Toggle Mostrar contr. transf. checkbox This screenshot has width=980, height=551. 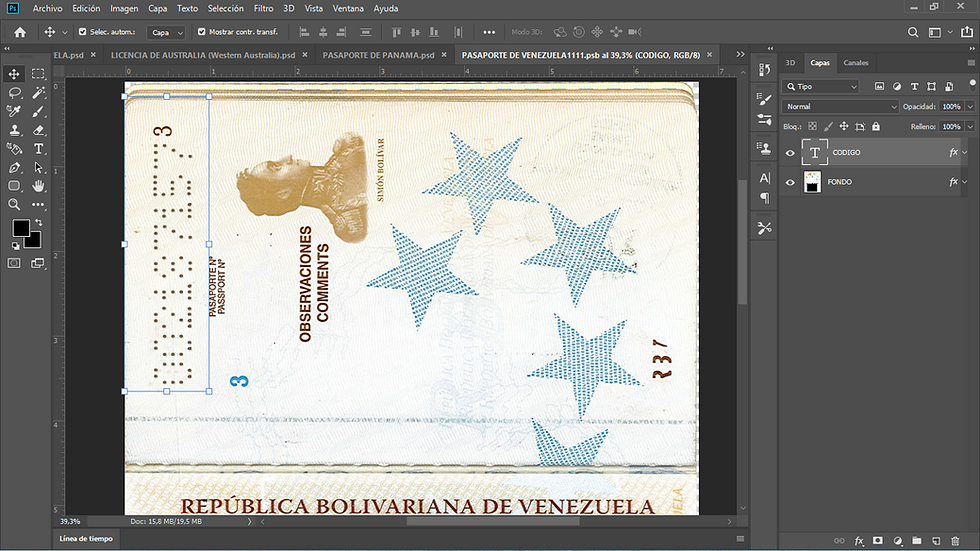[x=201, y=32]
